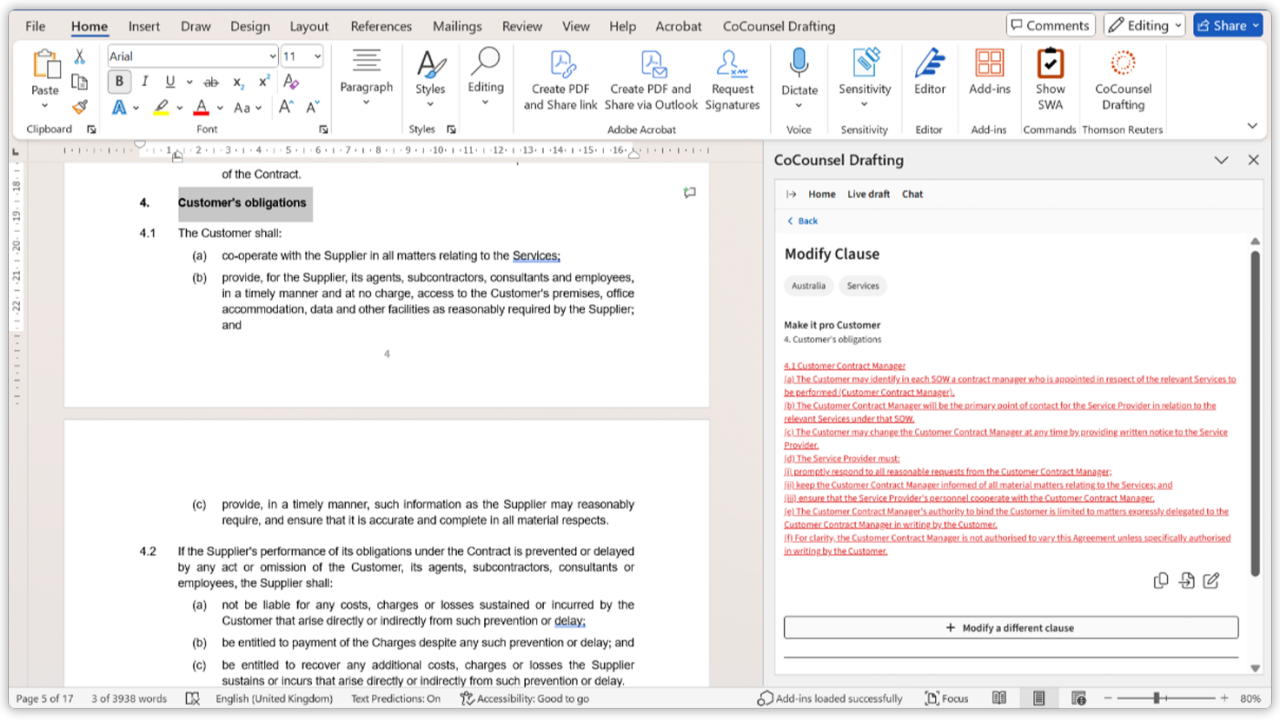Increase font size with Grow Font

(x=286, y=107)
